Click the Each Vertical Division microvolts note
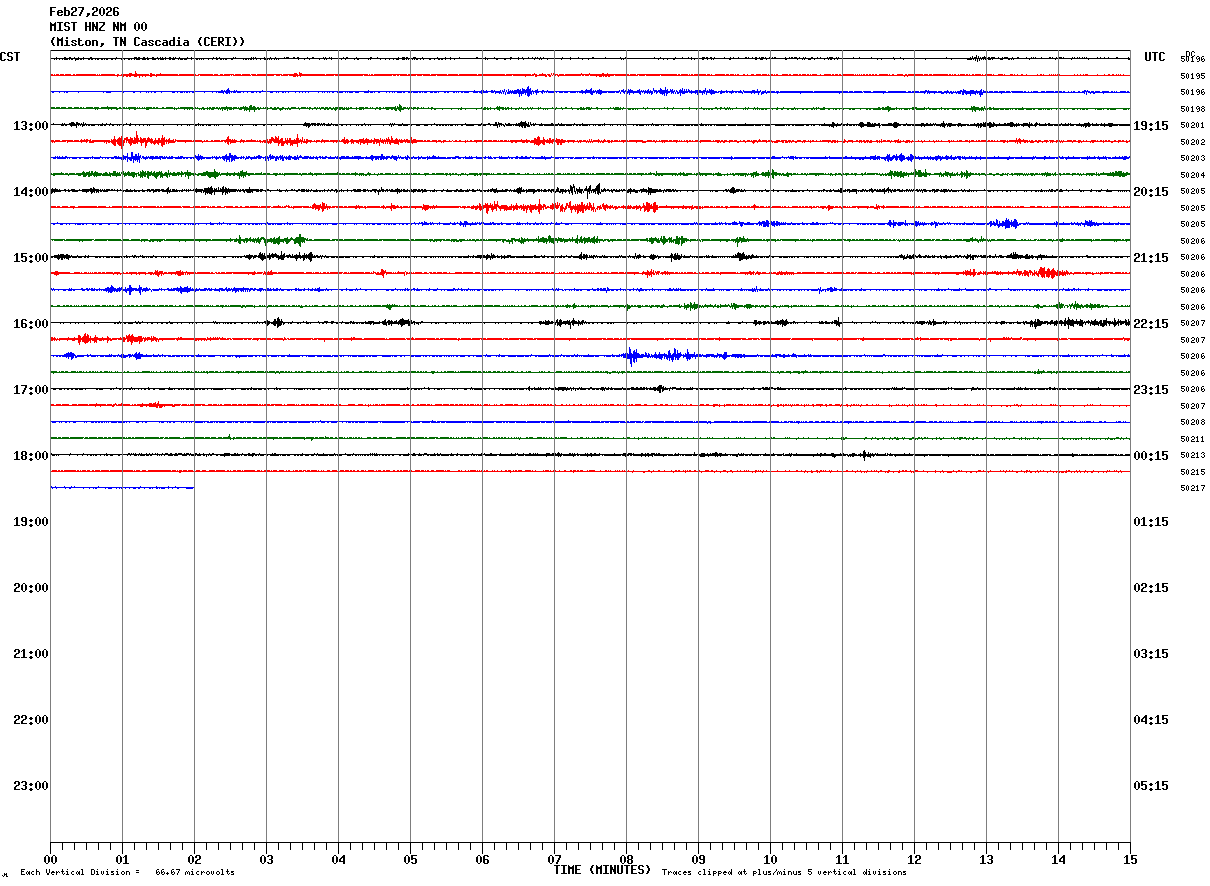Image resolution: width=1210 pixels, height=886 pixels. tap(127, 873)
